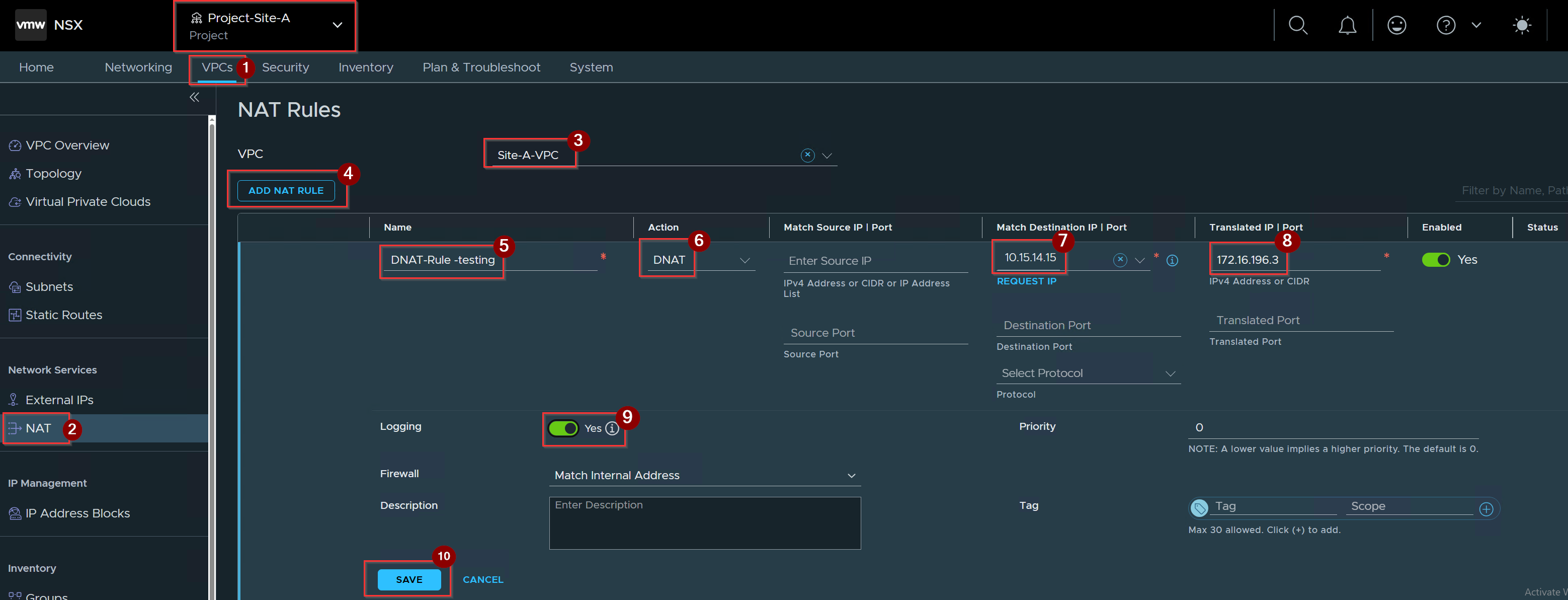Screen dimensions: 1568x600
Task: Open the Select Protocol dropdown
Action: (1088, 373)
